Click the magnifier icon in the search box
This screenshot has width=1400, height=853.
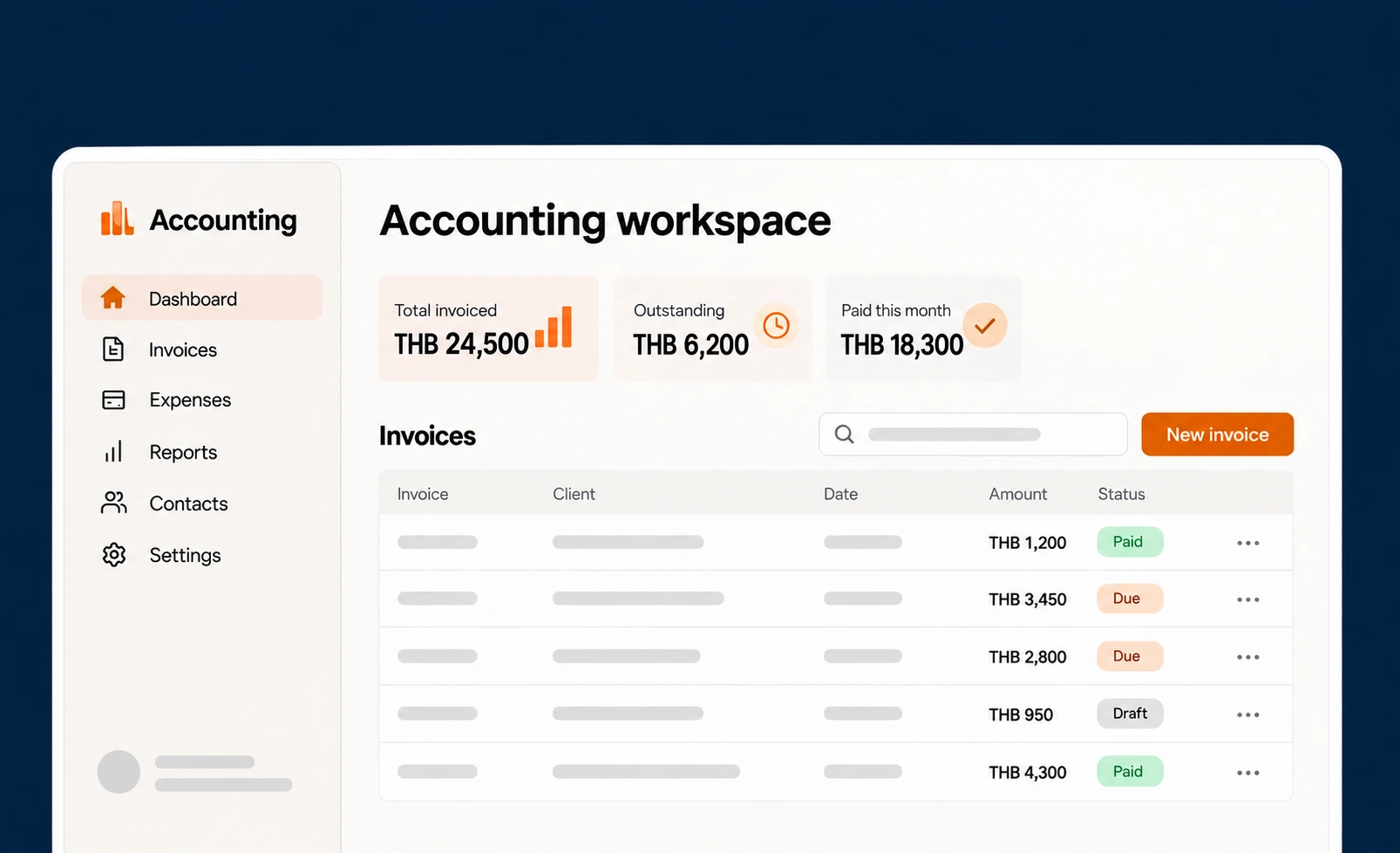pos(844,434)
